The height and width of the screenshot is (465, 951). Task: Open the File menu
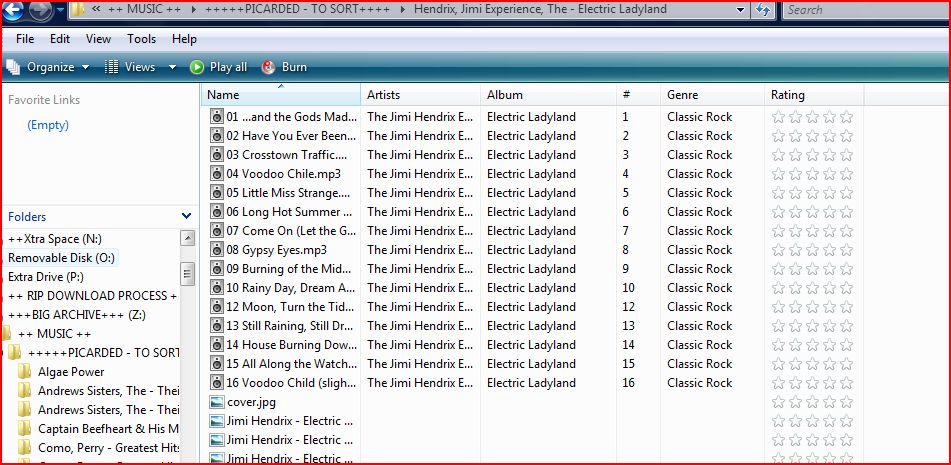pos(25,39)
